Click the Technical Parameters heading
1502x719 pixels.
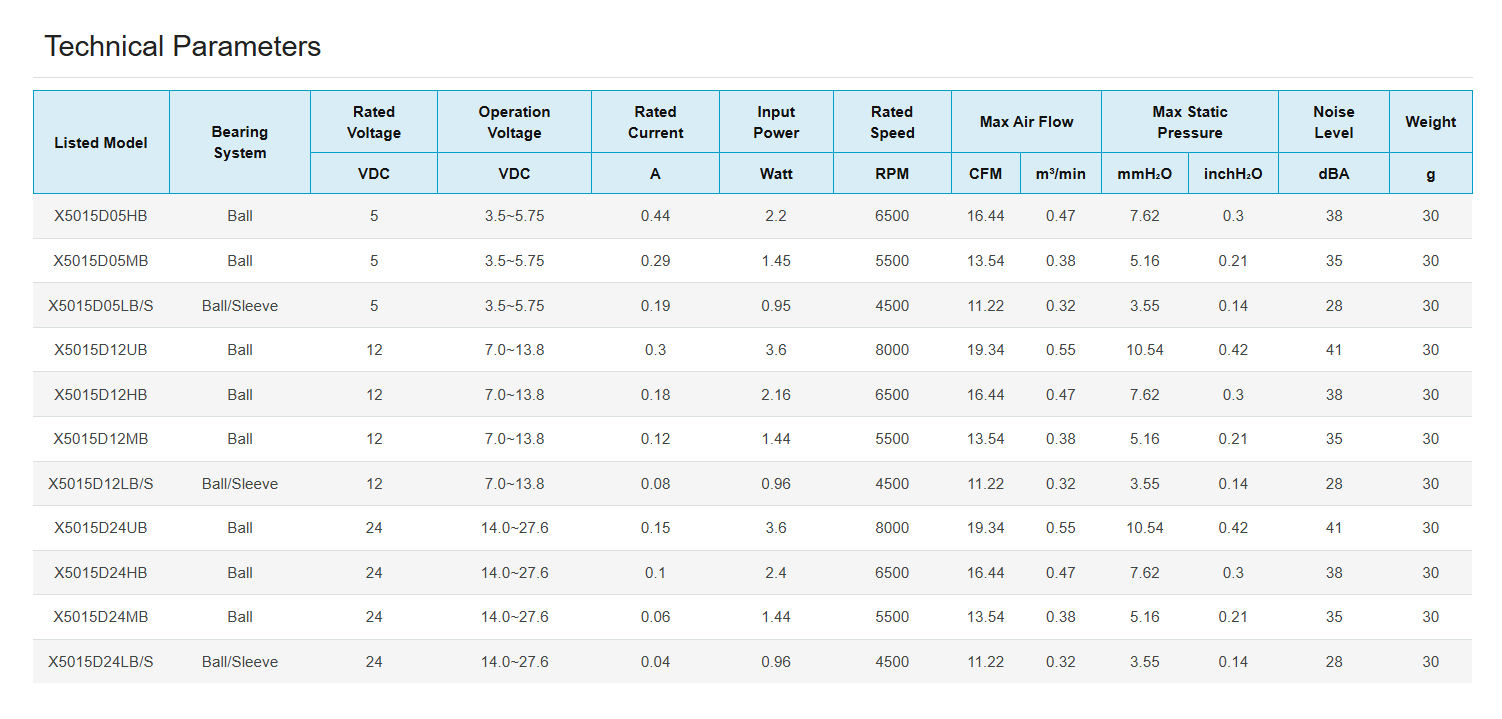(183, 46)
